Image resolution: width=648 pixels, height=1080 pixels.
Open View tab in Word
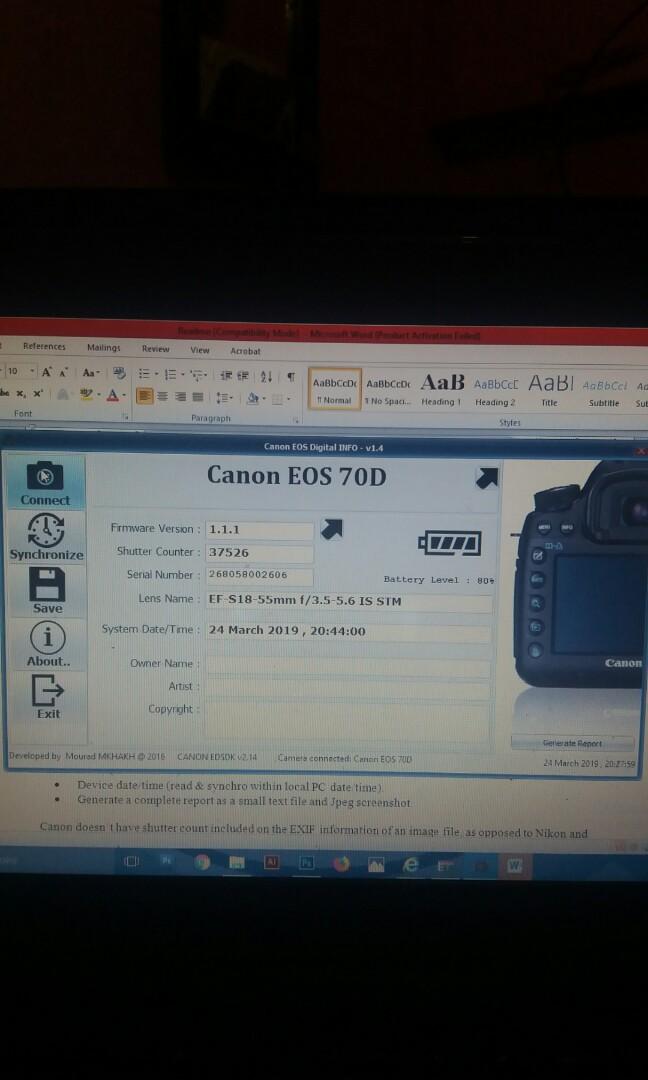point(200,350)
